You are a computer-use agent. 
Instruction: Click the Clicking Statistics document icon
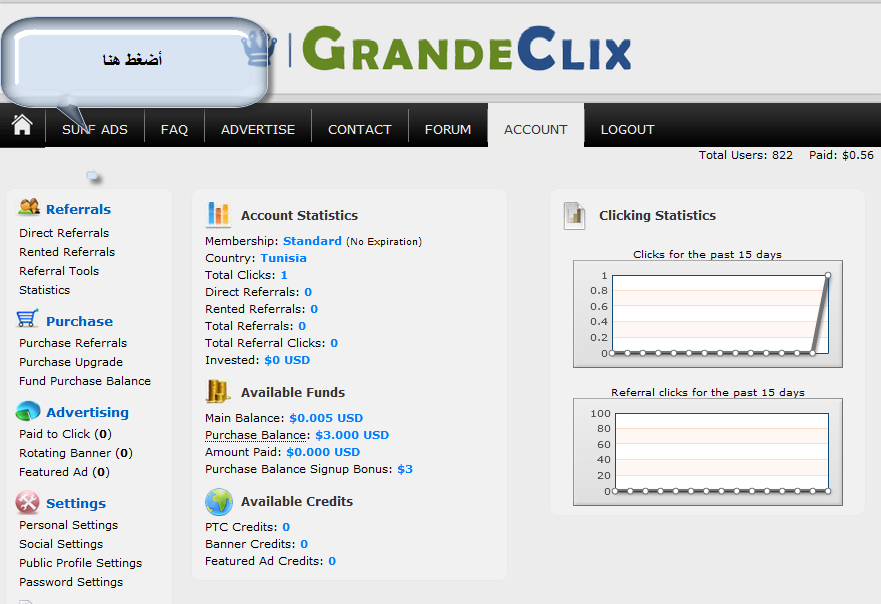(574, 216)
